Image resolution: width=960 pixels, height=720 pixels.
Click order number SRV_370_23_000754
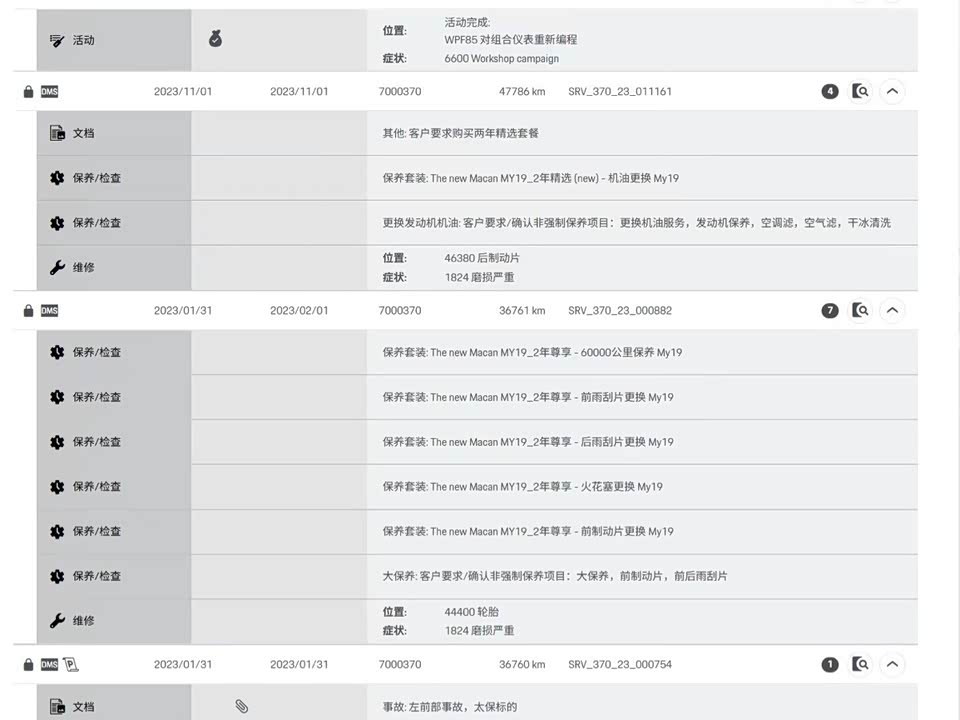click(x=620, y=664)
